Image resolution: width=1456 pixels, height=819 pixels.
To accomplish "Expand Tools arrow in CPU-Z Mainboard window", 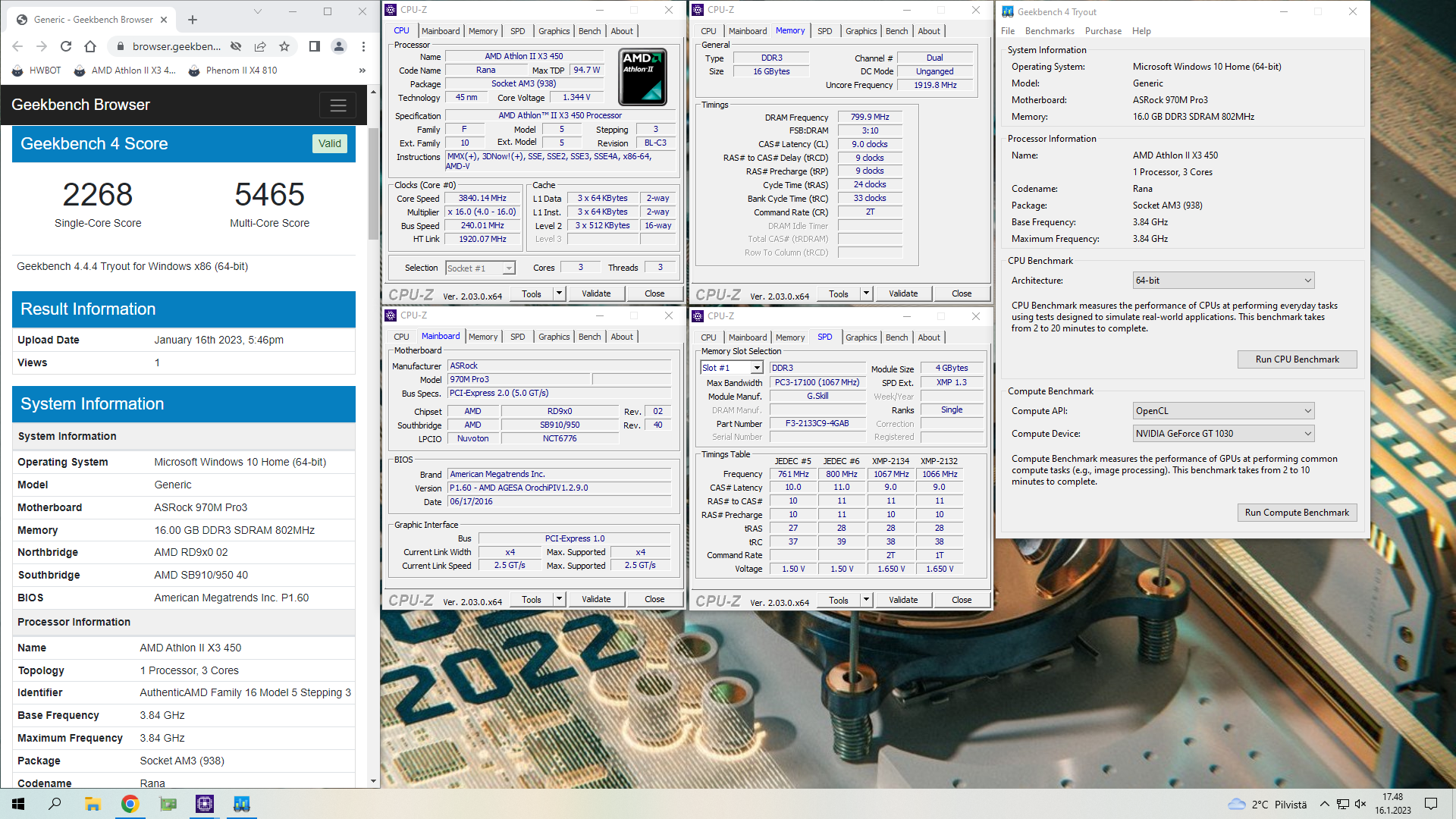I will tap(559, 599).
